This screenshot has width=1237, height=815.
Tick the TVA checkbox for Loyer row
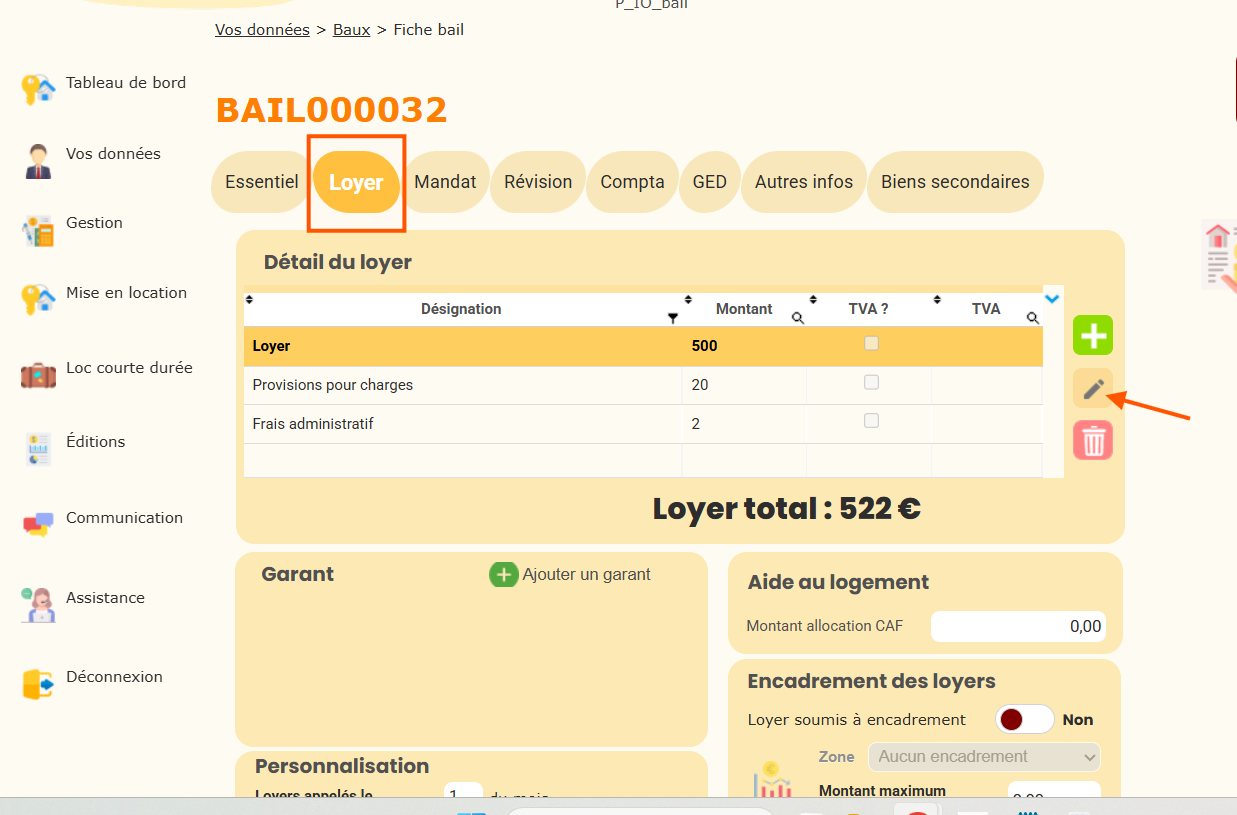pos(871,343)
